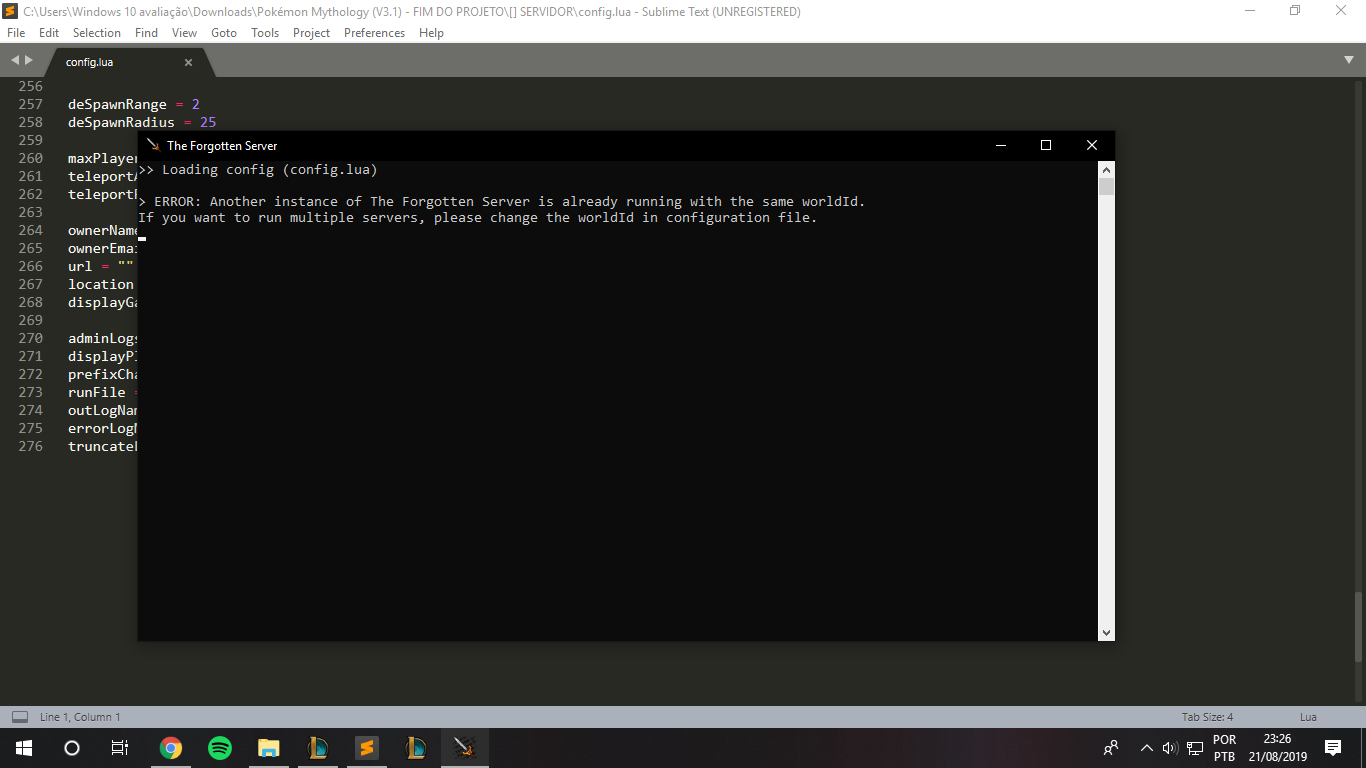Switch to Sublime Text taskbar icon
This screenshot has height=768, width=1366.
coord(367,748)
